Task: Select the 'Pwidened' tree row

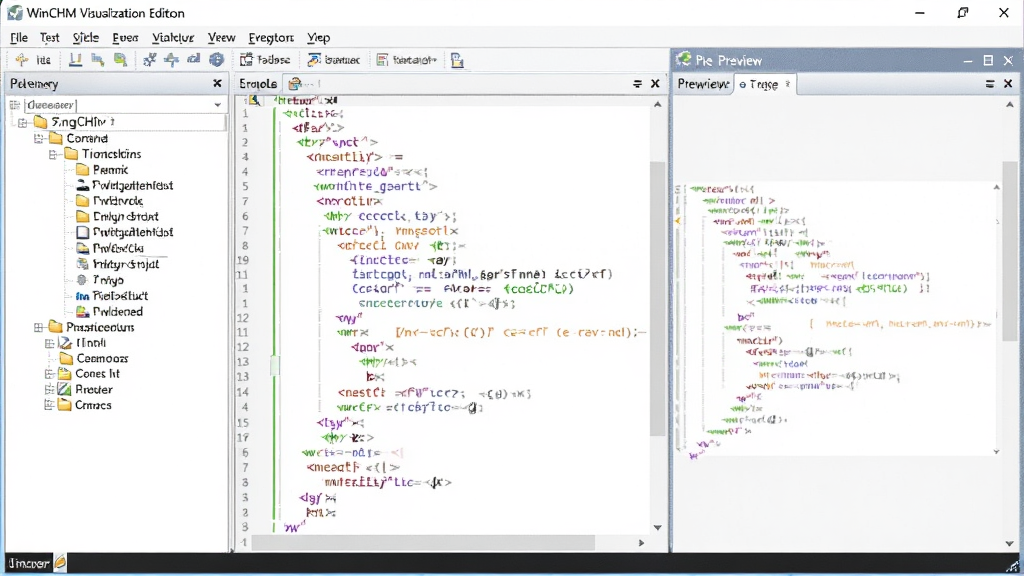Action: pos(109,312)
